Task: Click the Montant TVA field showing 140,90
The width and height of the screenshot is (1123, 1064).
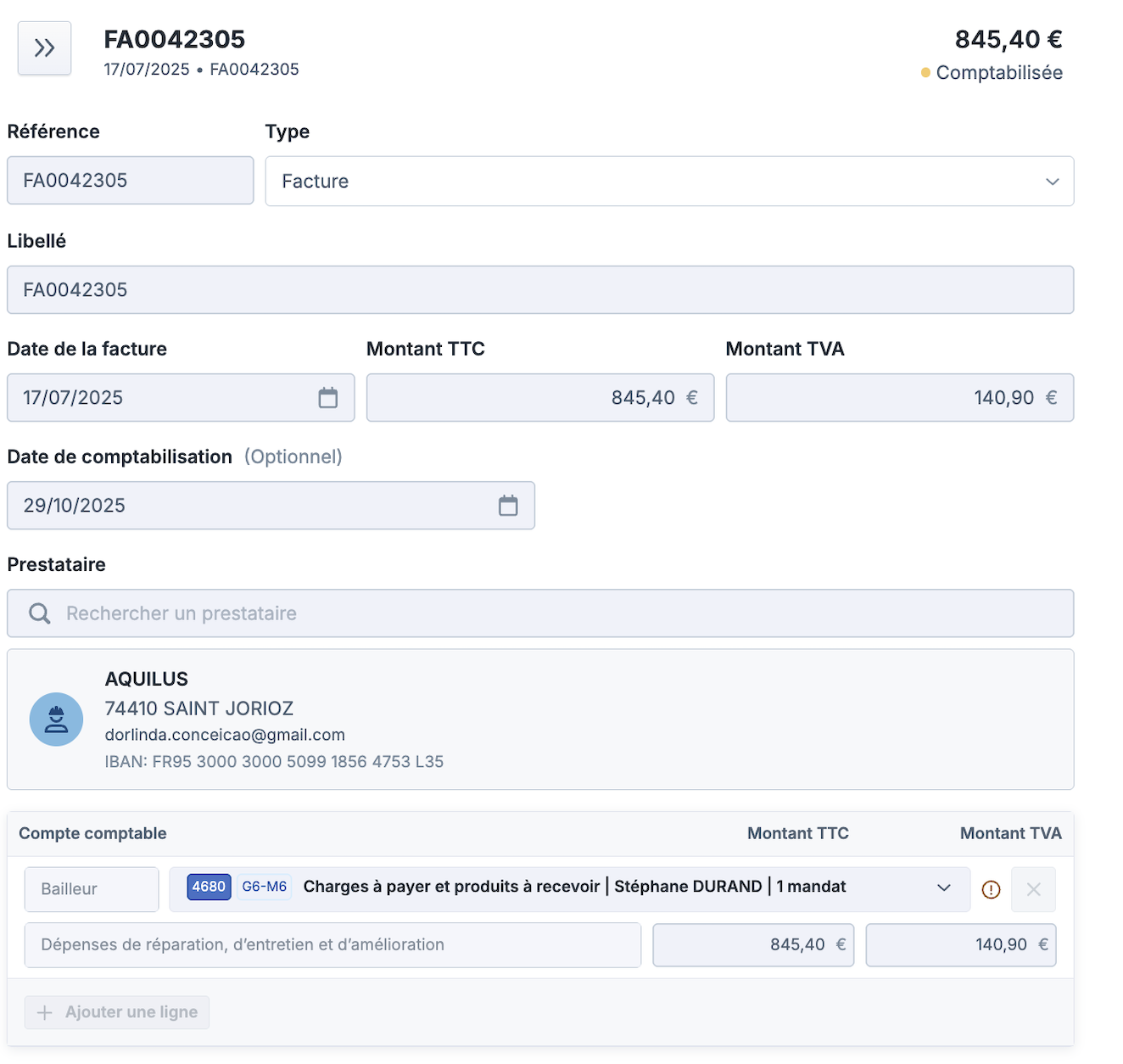Action: [x=899, y=398]
